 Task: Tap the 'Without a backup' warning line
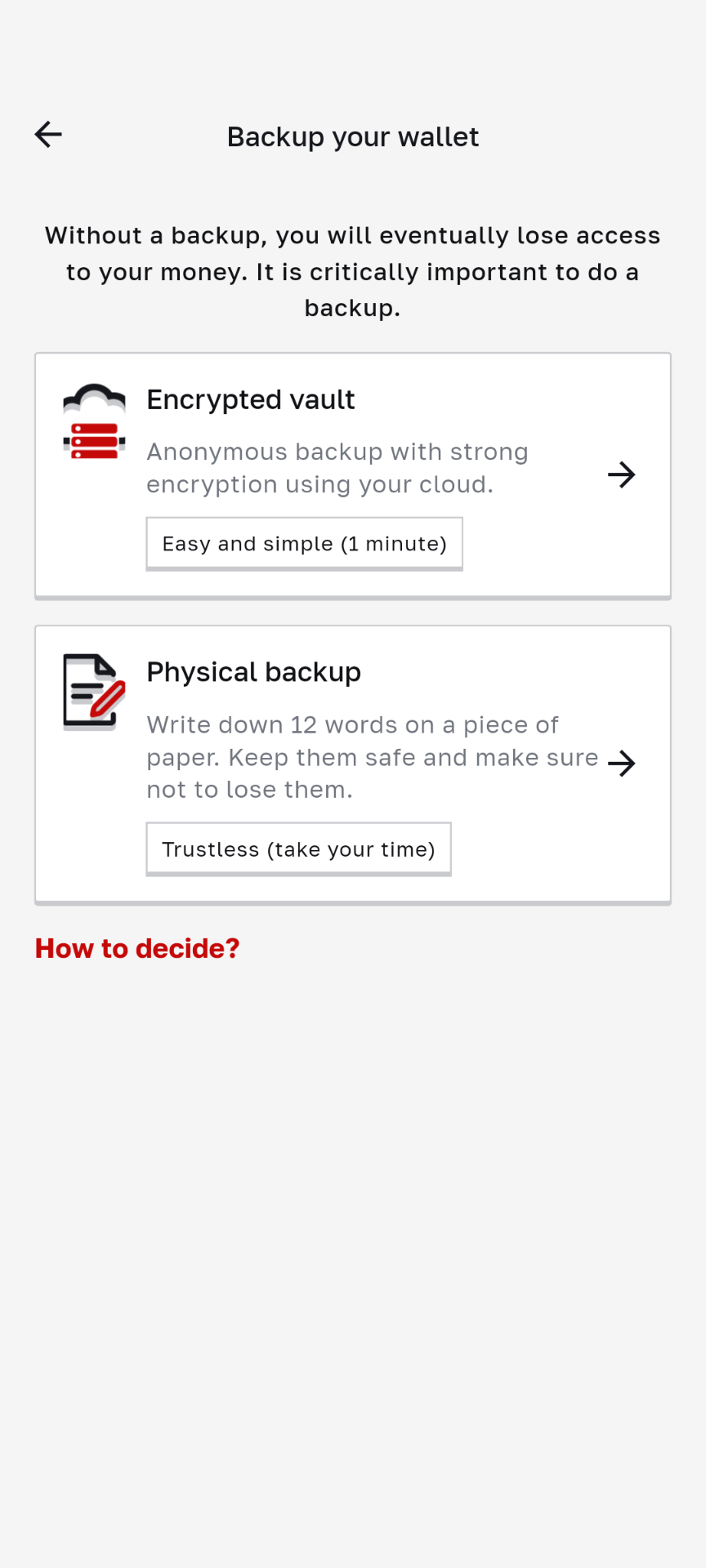[353, 235]
